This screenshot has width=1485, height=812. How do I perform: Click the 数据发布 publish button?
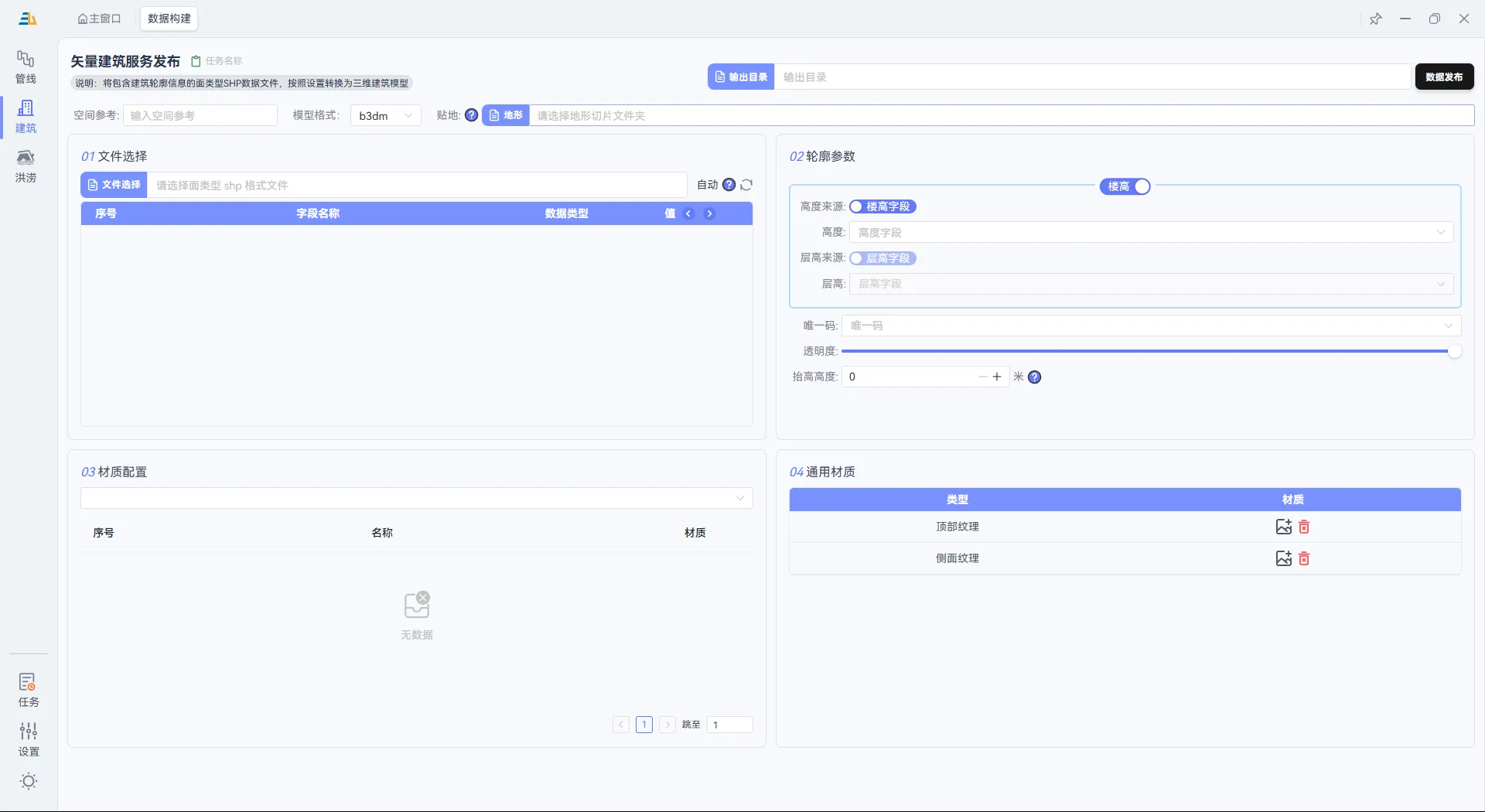click(x=1444, y=77)
